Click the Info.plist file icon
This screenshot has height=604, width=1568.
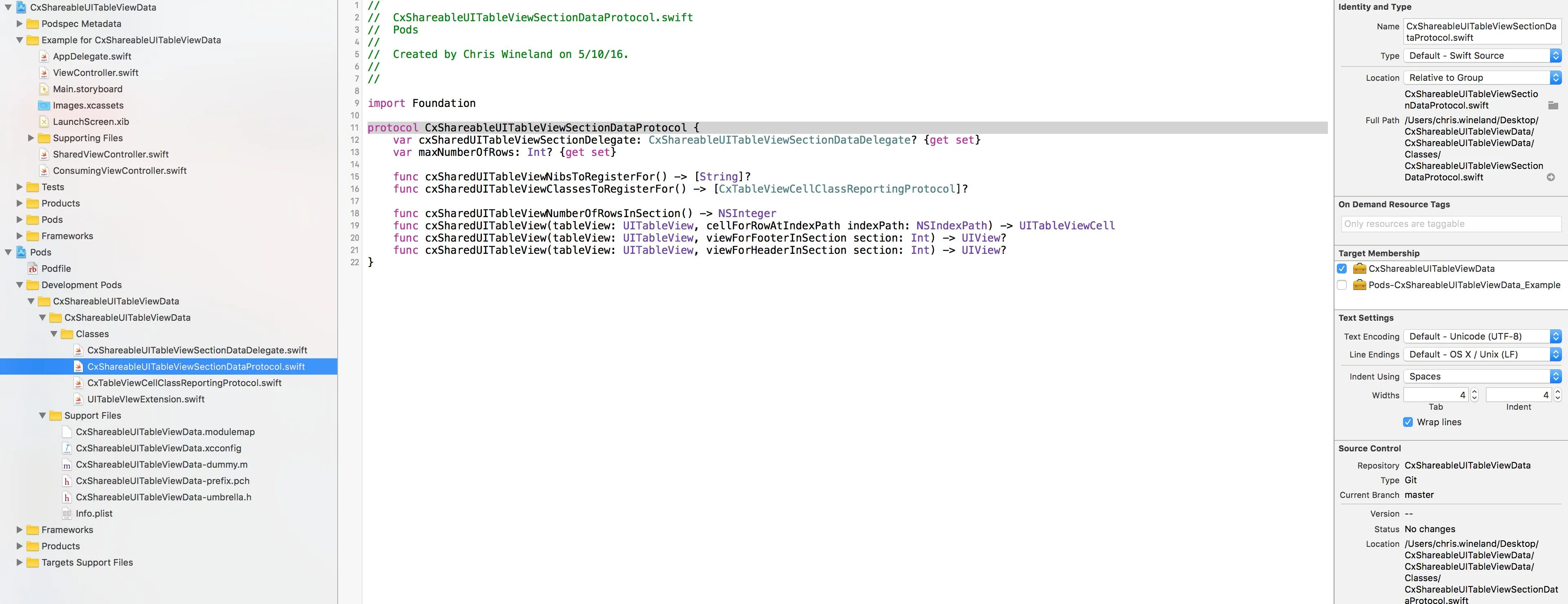tap(67, 513)
